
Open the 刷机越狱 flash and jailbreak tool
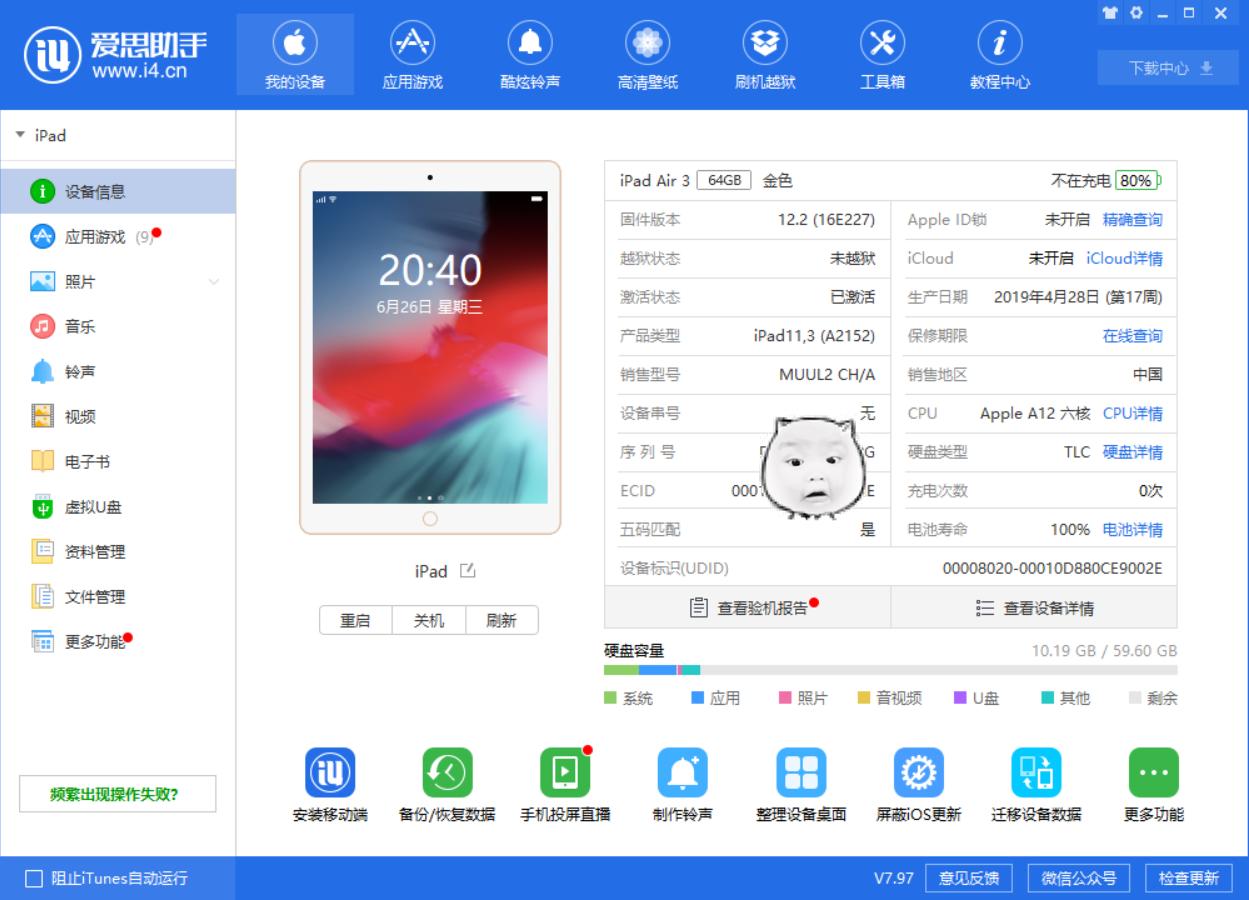(765, 52)
